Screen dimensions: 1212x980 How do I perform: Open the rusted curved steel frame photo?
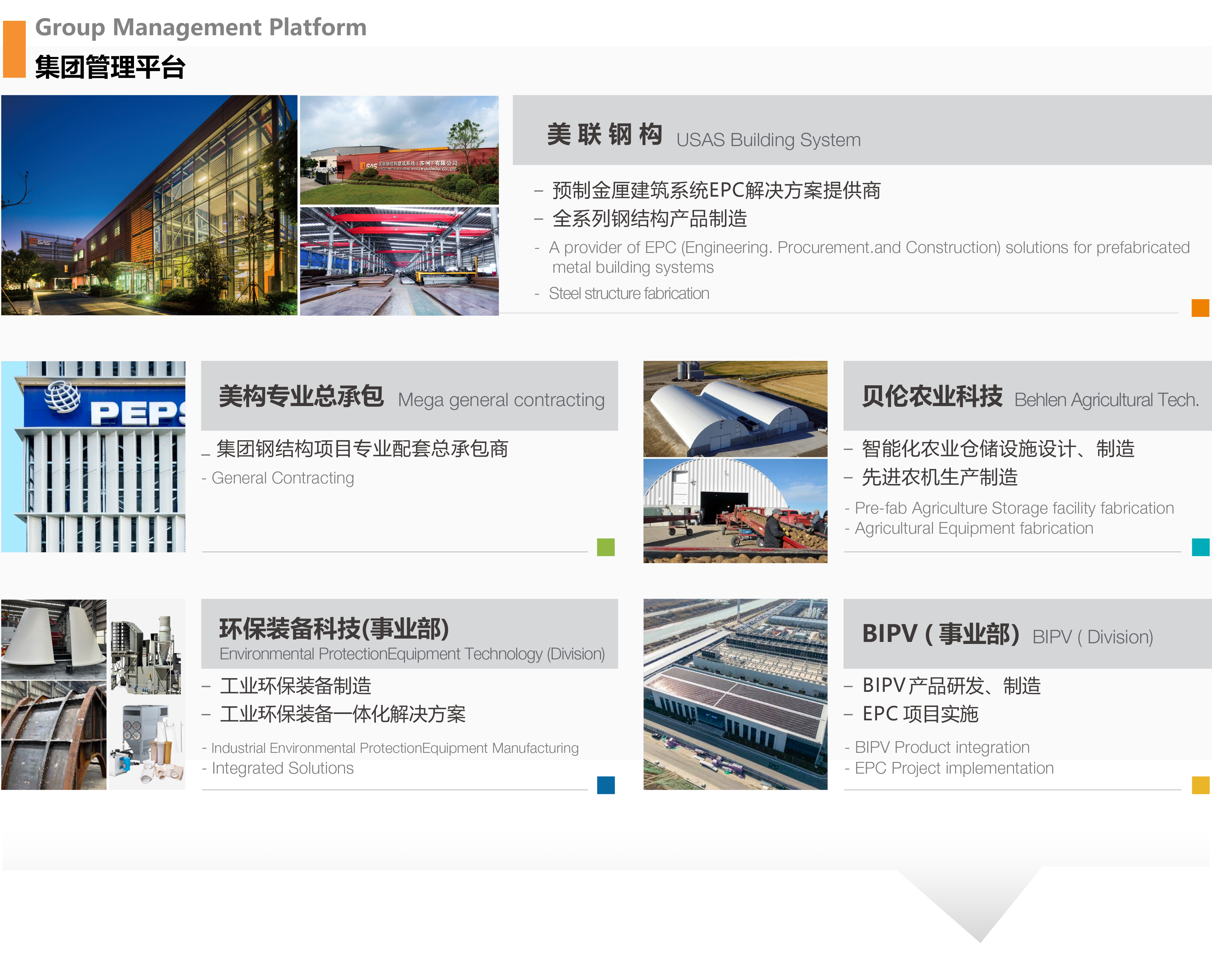point(54,735)
